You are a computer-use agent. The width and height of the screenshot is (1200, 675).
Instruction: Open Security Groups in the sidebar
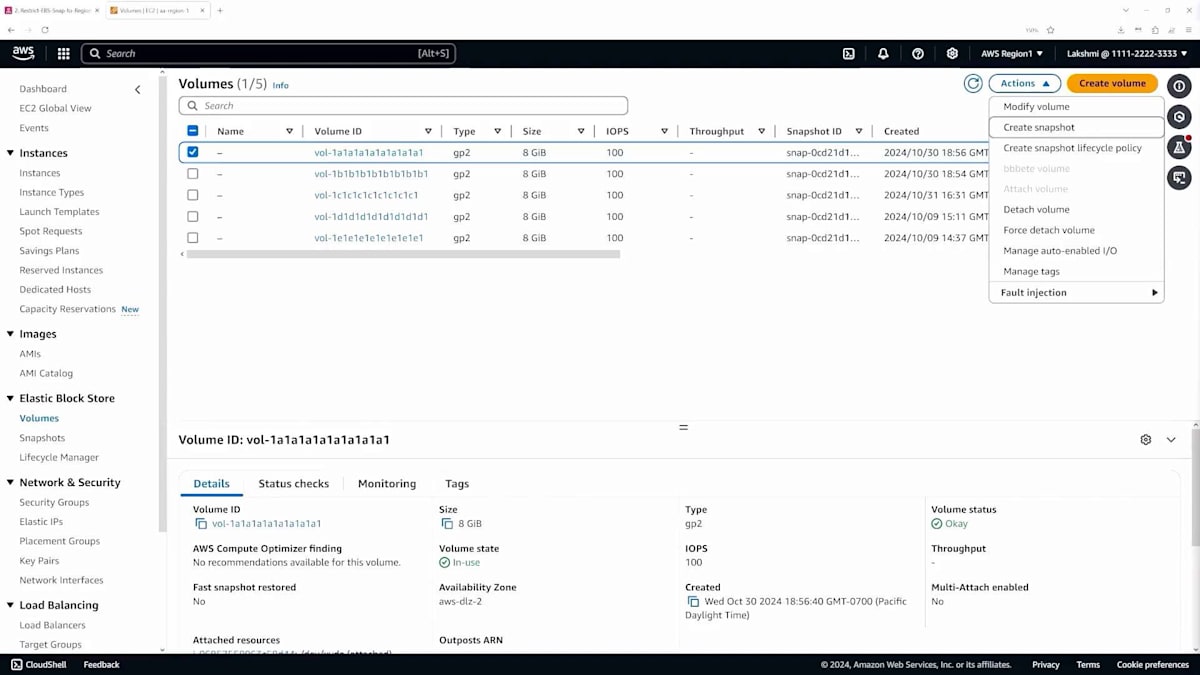tap(54, 503)
